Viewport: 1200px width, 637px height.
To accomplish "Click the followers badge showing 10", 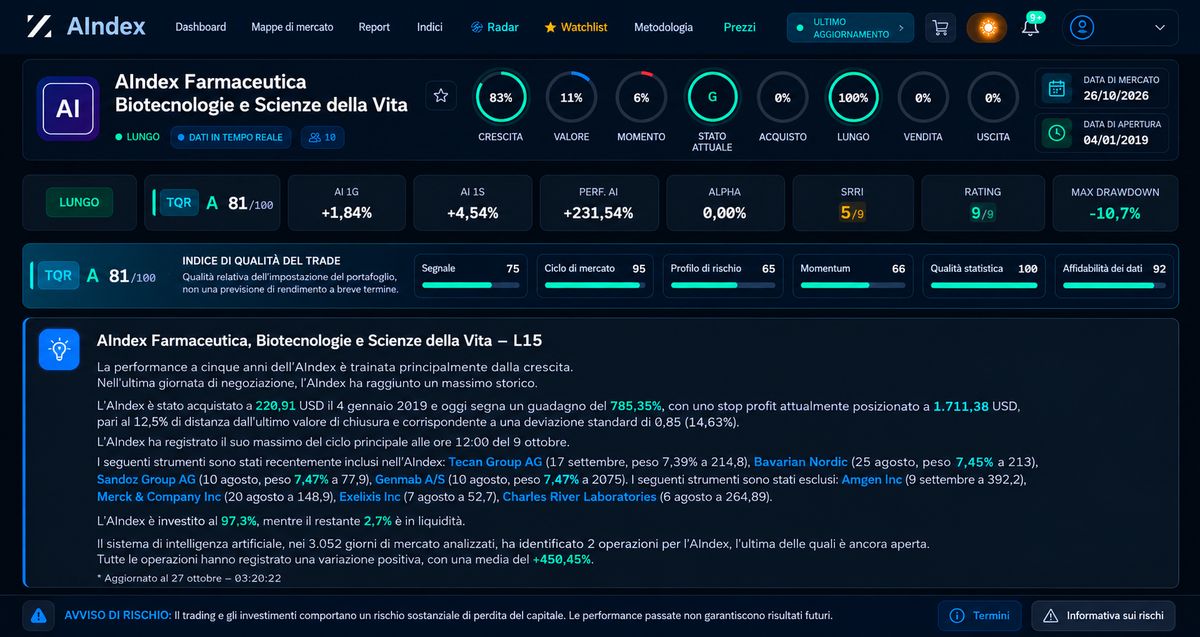I will 323,137.
